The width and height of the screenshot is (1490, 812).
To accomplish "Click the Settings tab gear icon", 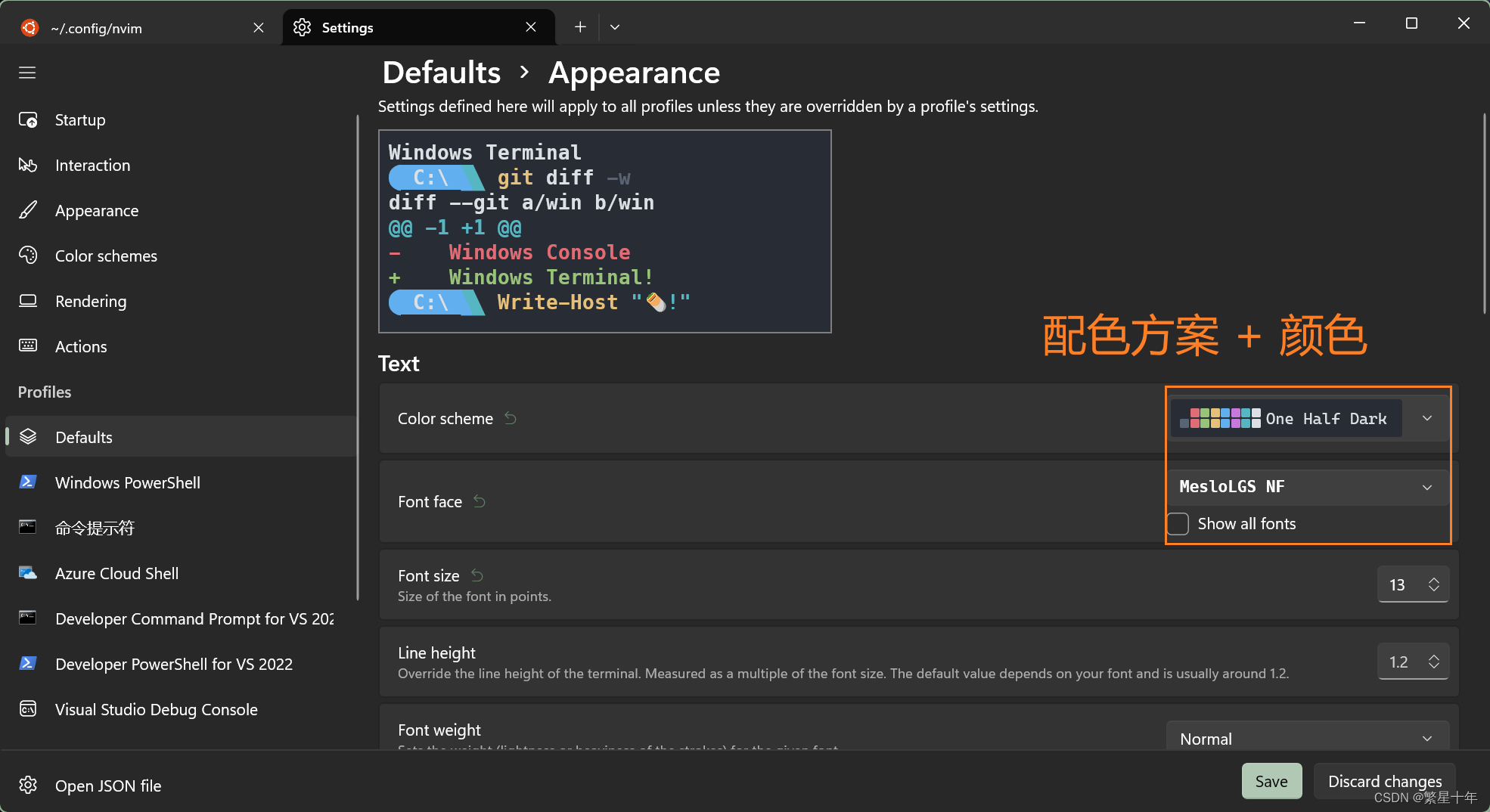I will point(303,27).
